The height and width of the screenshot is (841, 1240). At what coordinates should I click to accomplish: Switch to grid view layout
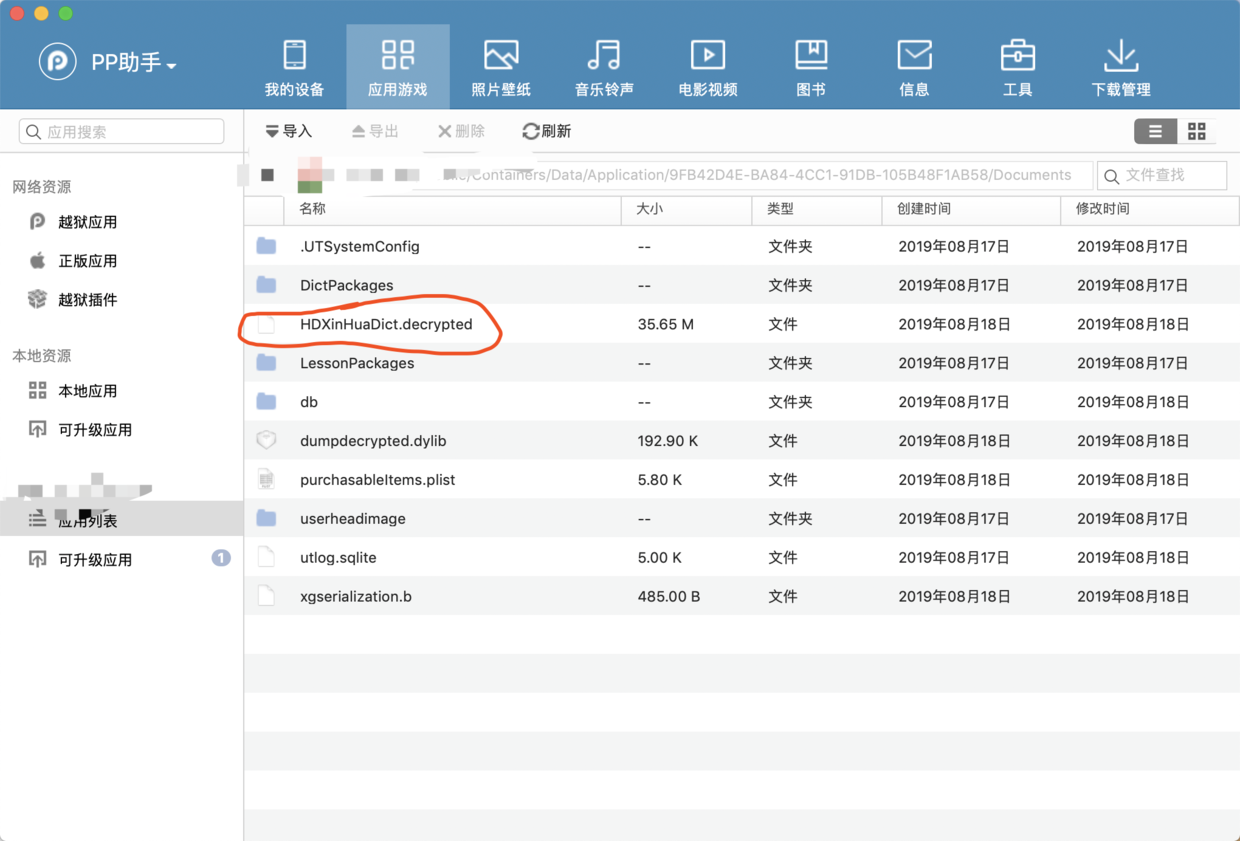click(x=1197, y=131)
